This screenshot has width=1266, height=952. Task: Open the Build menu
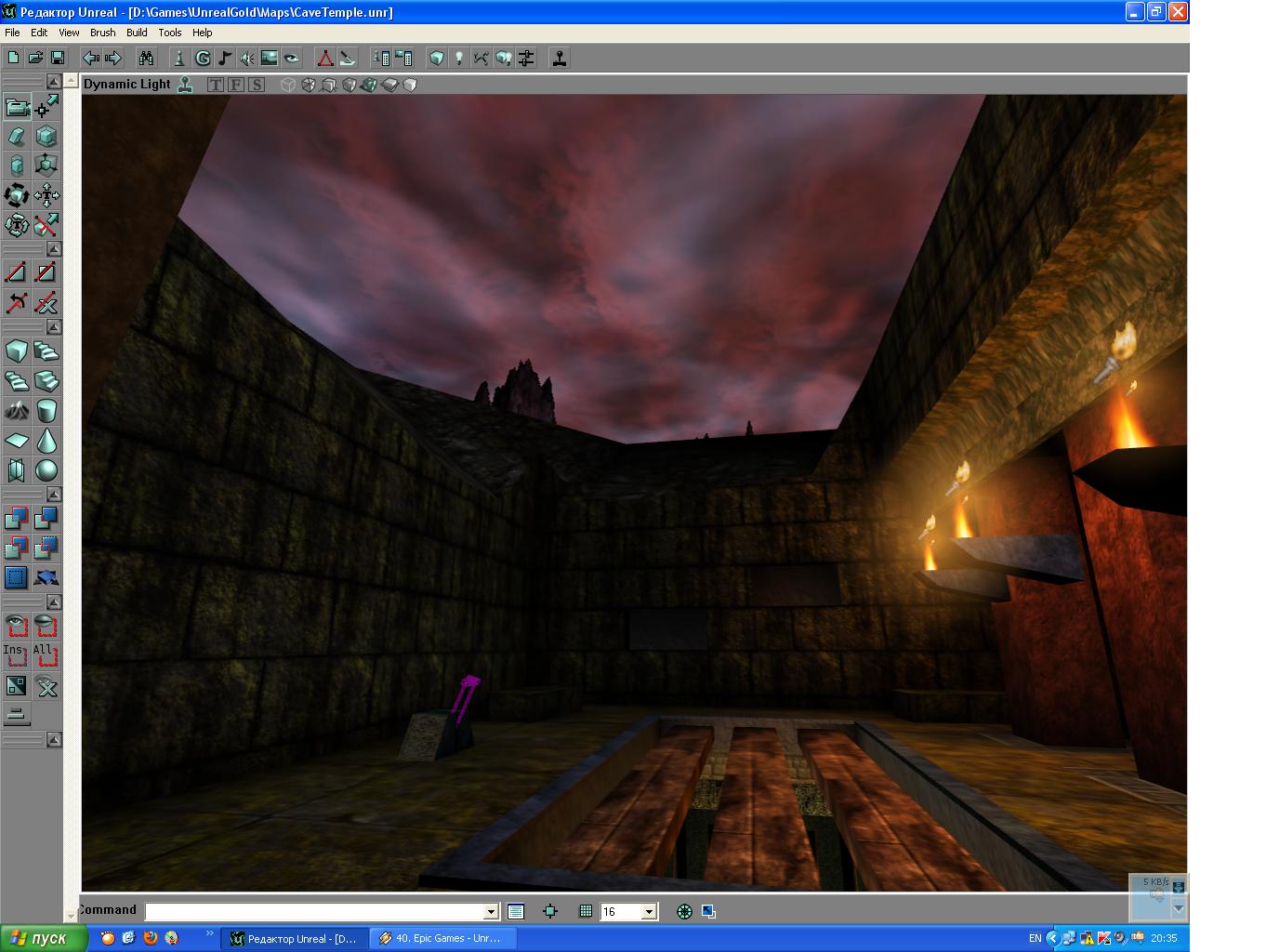137,33
